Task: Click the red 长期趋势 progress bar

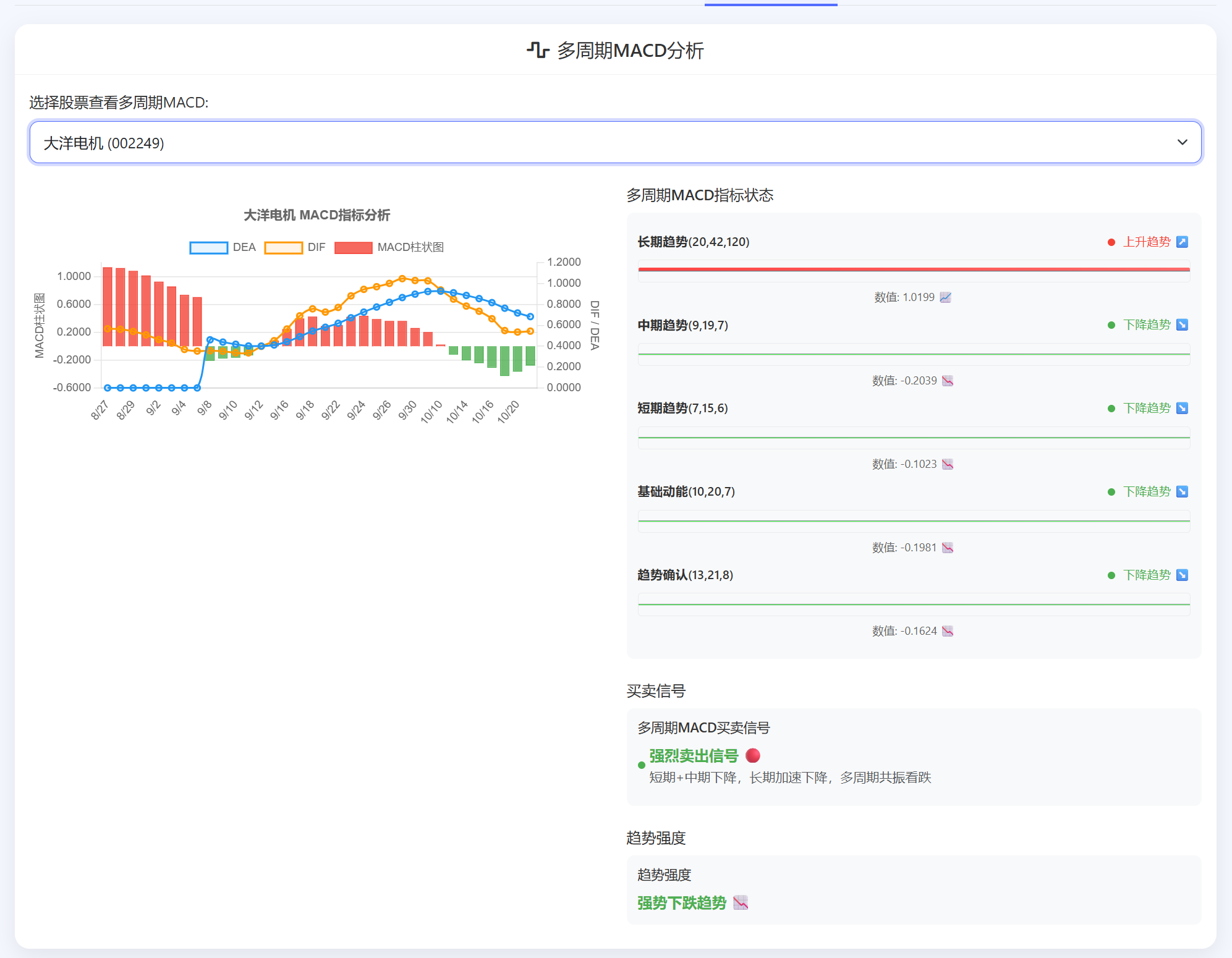Action: (913, 269)
